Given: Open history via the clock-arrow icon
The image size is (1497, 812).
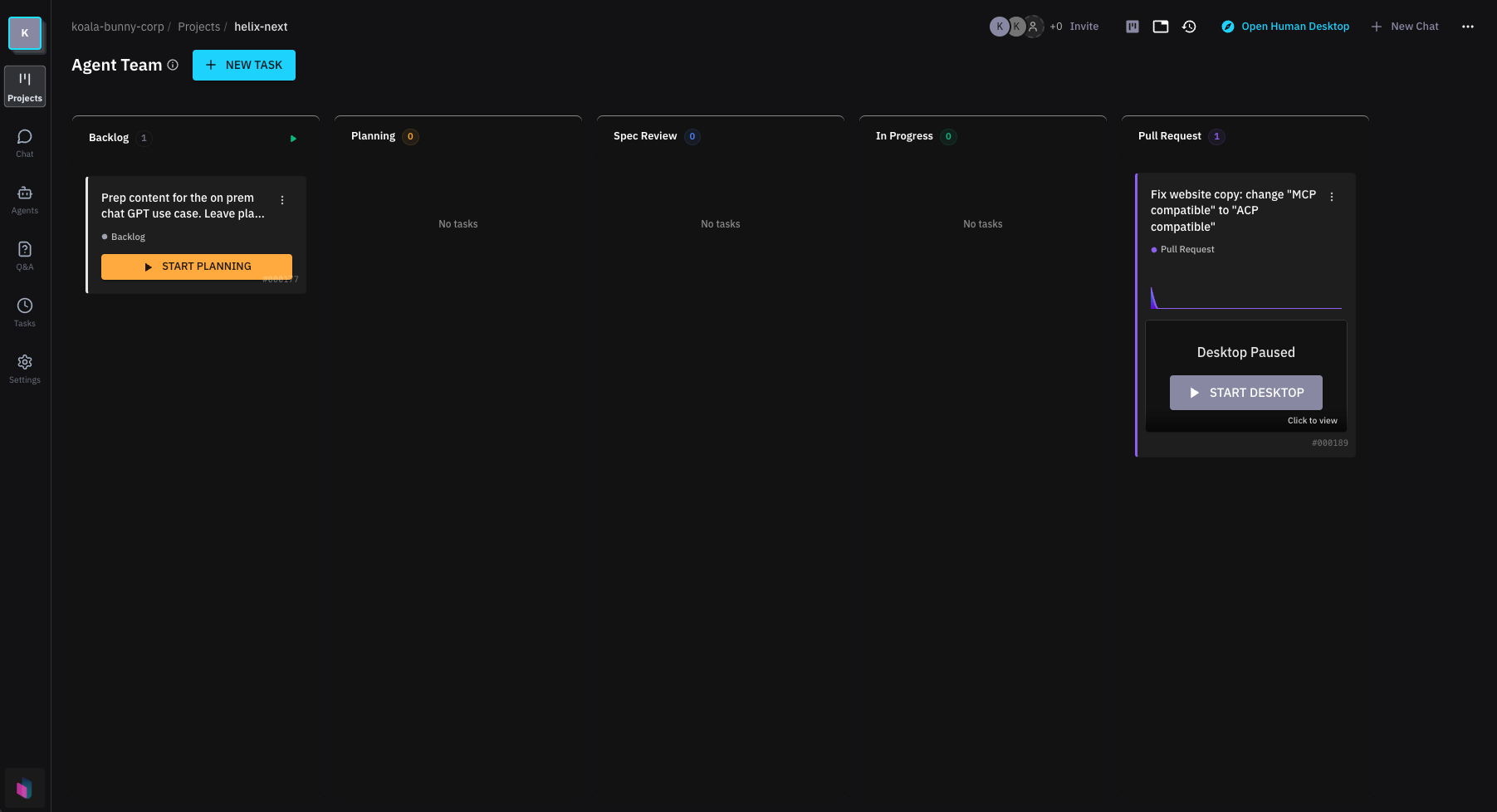Looking at the screenshot, I should [1189, 26].
